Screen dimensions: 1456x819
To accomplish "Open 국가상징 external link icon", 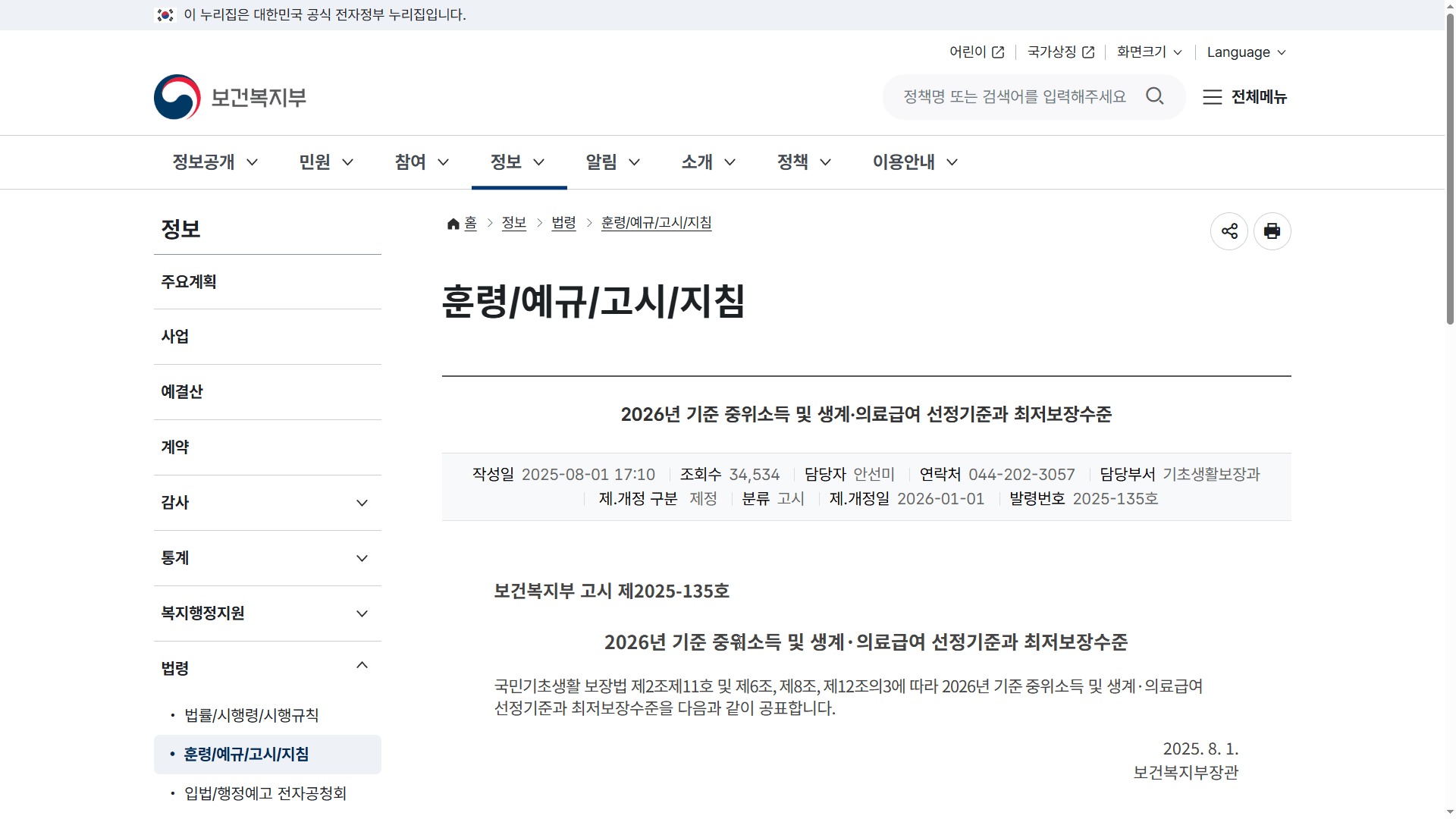I will pyautogui.click(x=1088, y=52).
